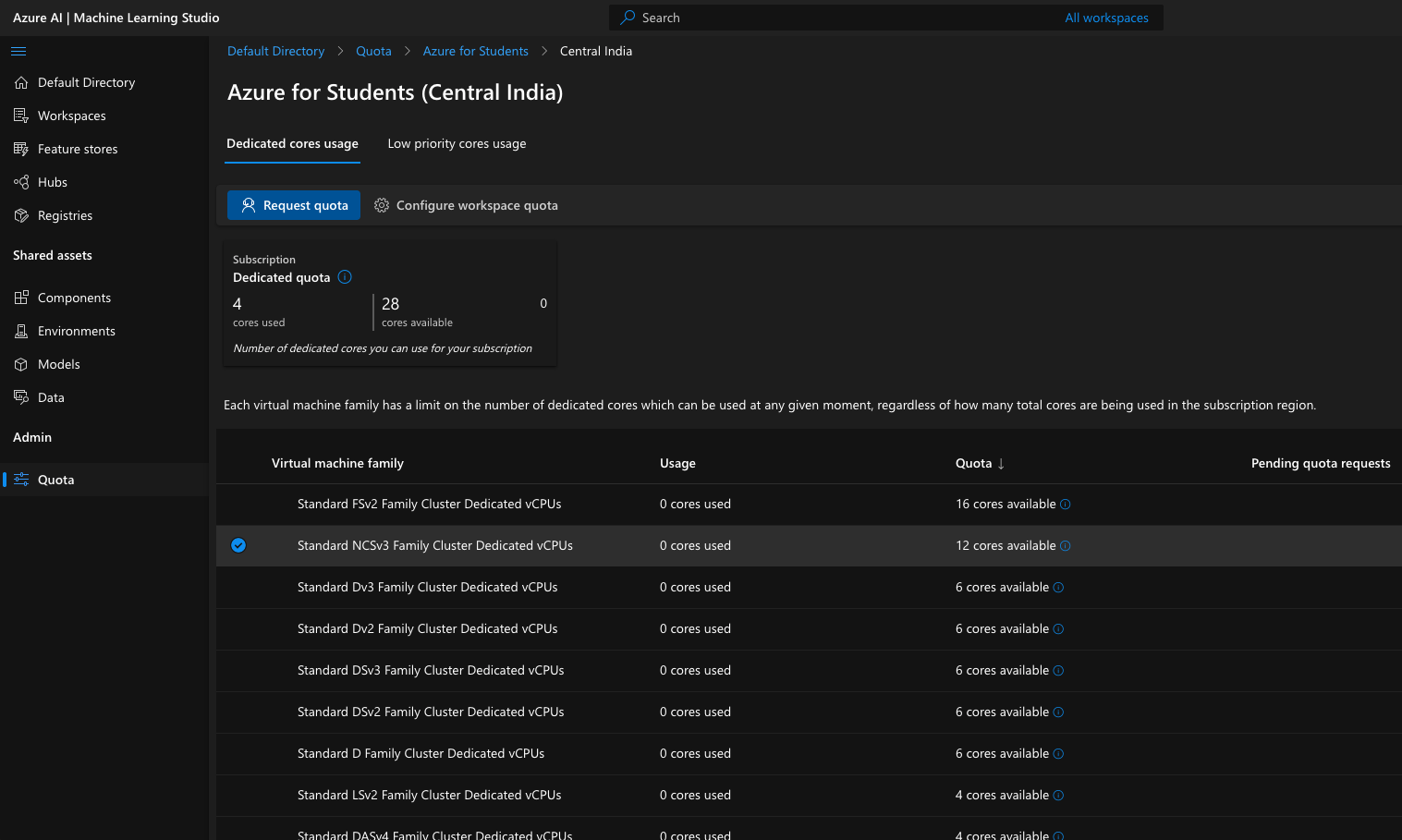
Task: Go to Default Directory breadcrumb link
Action: coord(275,51)
